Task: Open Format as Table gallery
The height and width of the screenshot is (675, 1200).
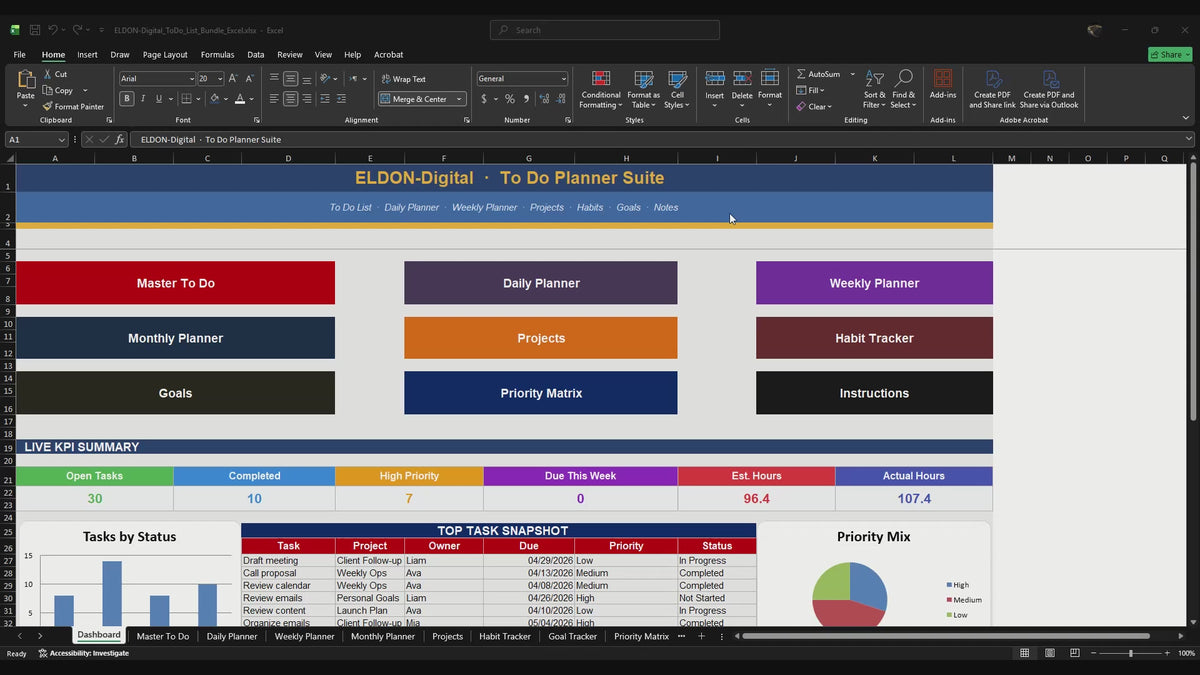Action: coord(644,89)
